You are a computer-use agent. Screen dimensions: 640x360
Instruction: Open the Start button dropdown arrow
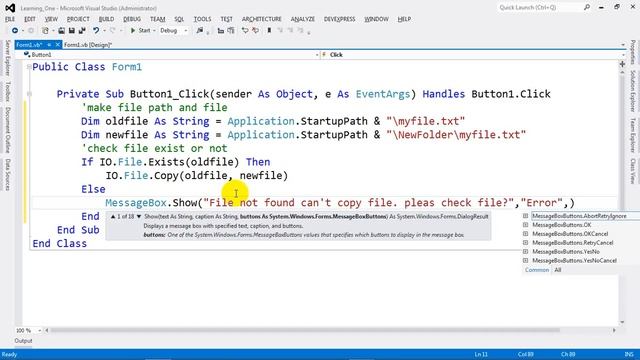pyautogui.click(x=154, y=31)
